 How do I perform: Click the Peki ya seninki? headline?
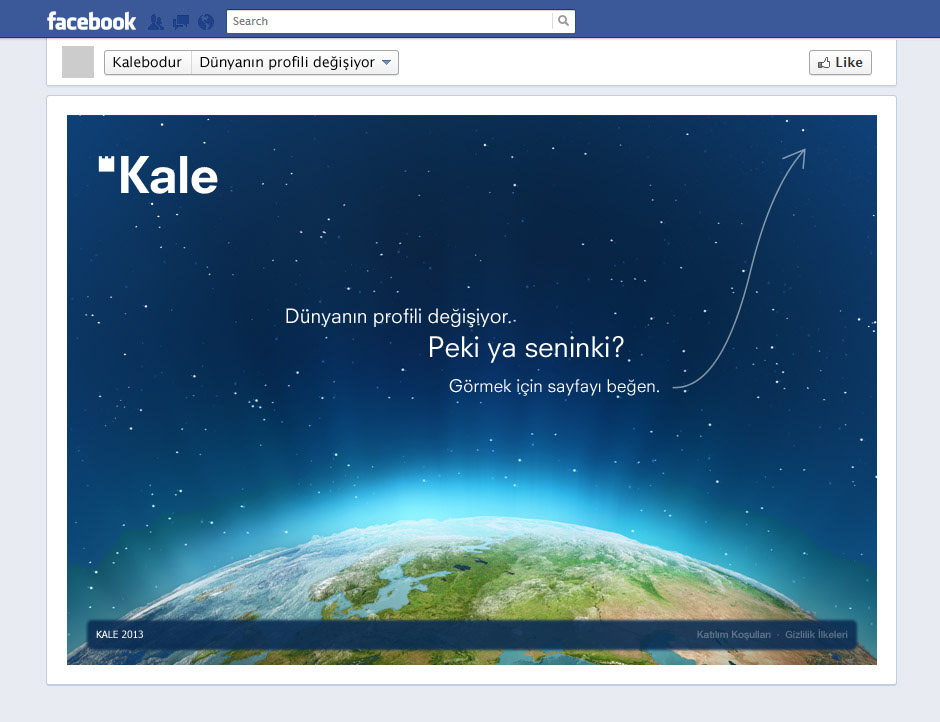click(x=526, y=347)
